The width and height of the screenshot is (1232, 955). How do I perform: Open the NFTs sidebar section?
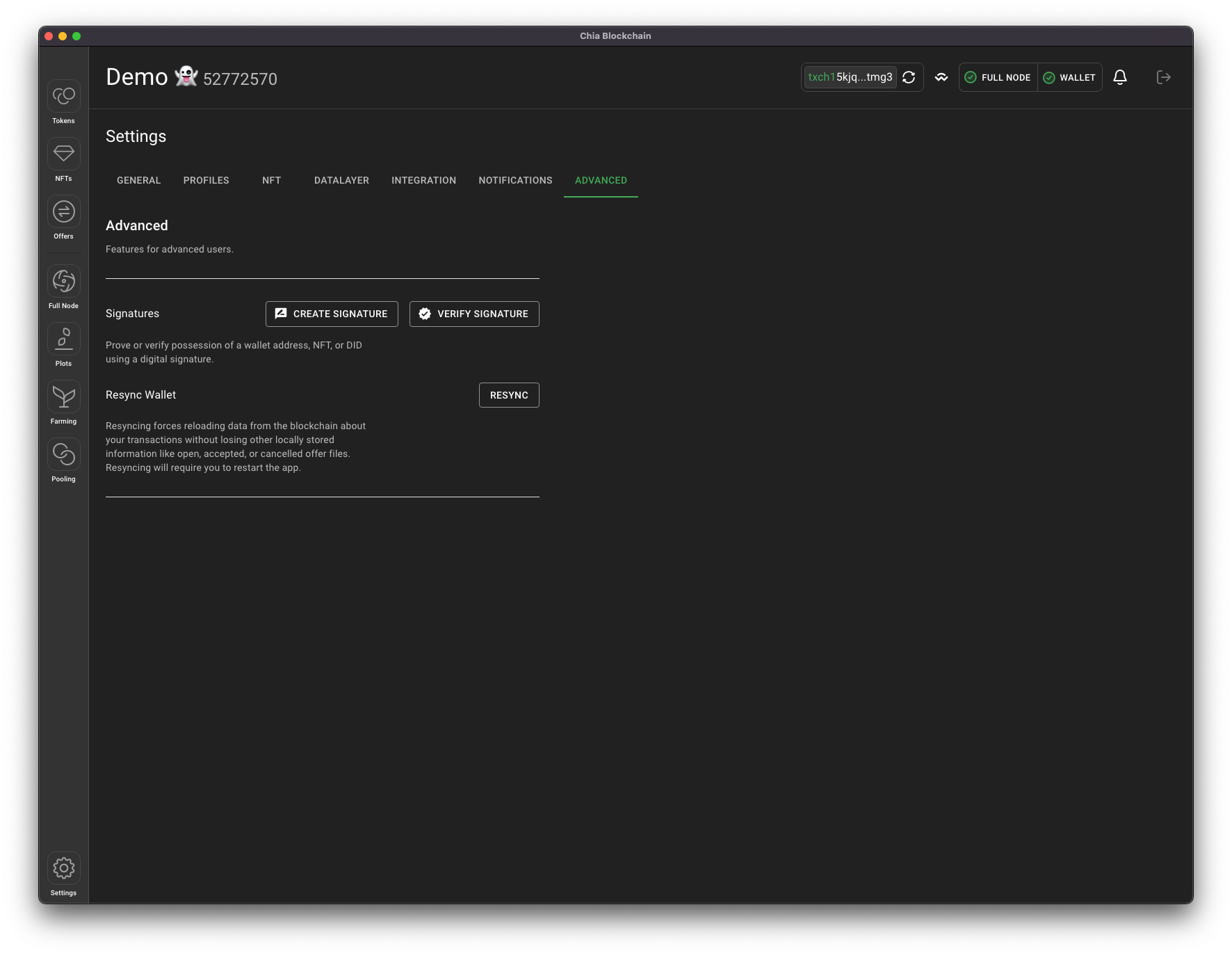(63, 160)
